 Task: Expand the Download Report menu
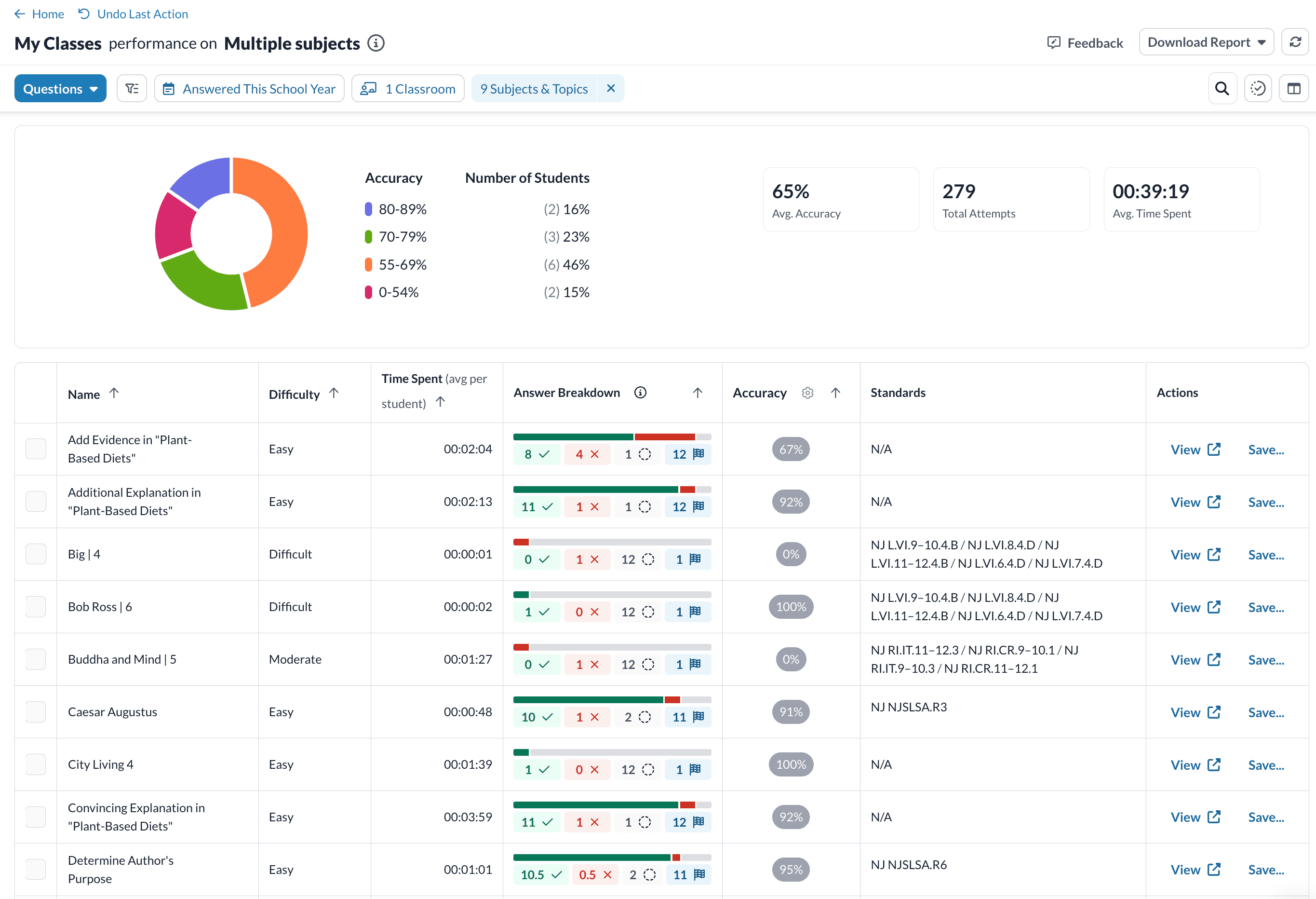[x=1206, y=42]
